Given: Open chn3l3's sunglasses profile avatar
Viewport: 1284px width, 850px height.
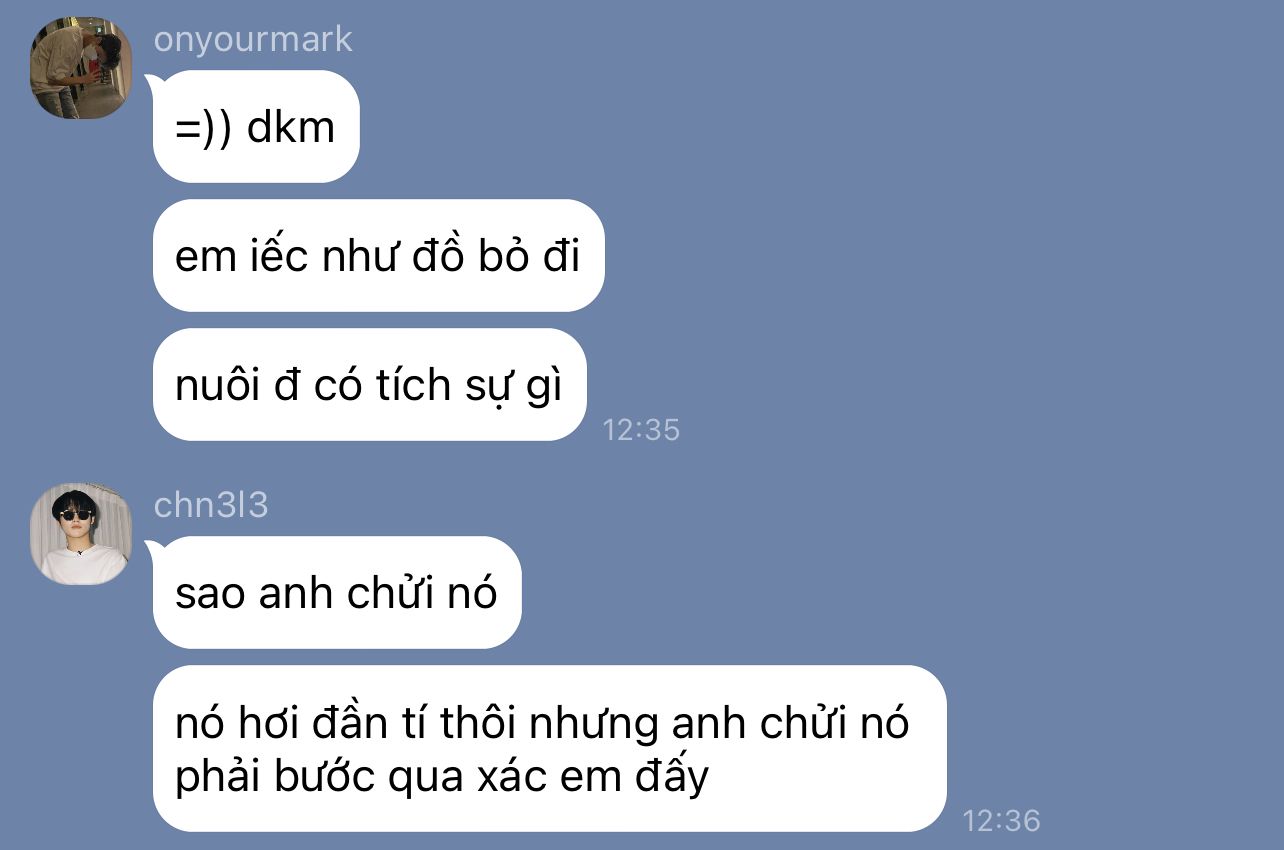Looking at the screenshot, I should 82,534.
